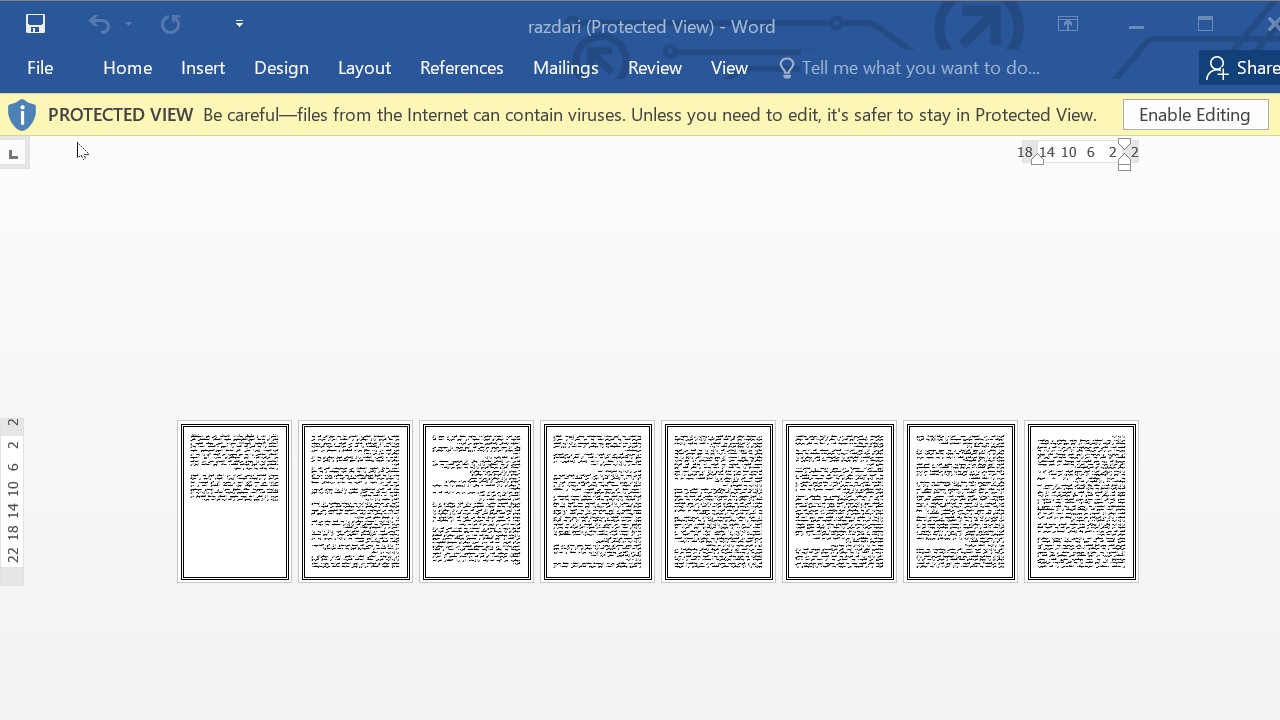The height and width of the screenshot is (720, 1280).
Task: Click the first page thumbnail
Action: tap(235, 502)
